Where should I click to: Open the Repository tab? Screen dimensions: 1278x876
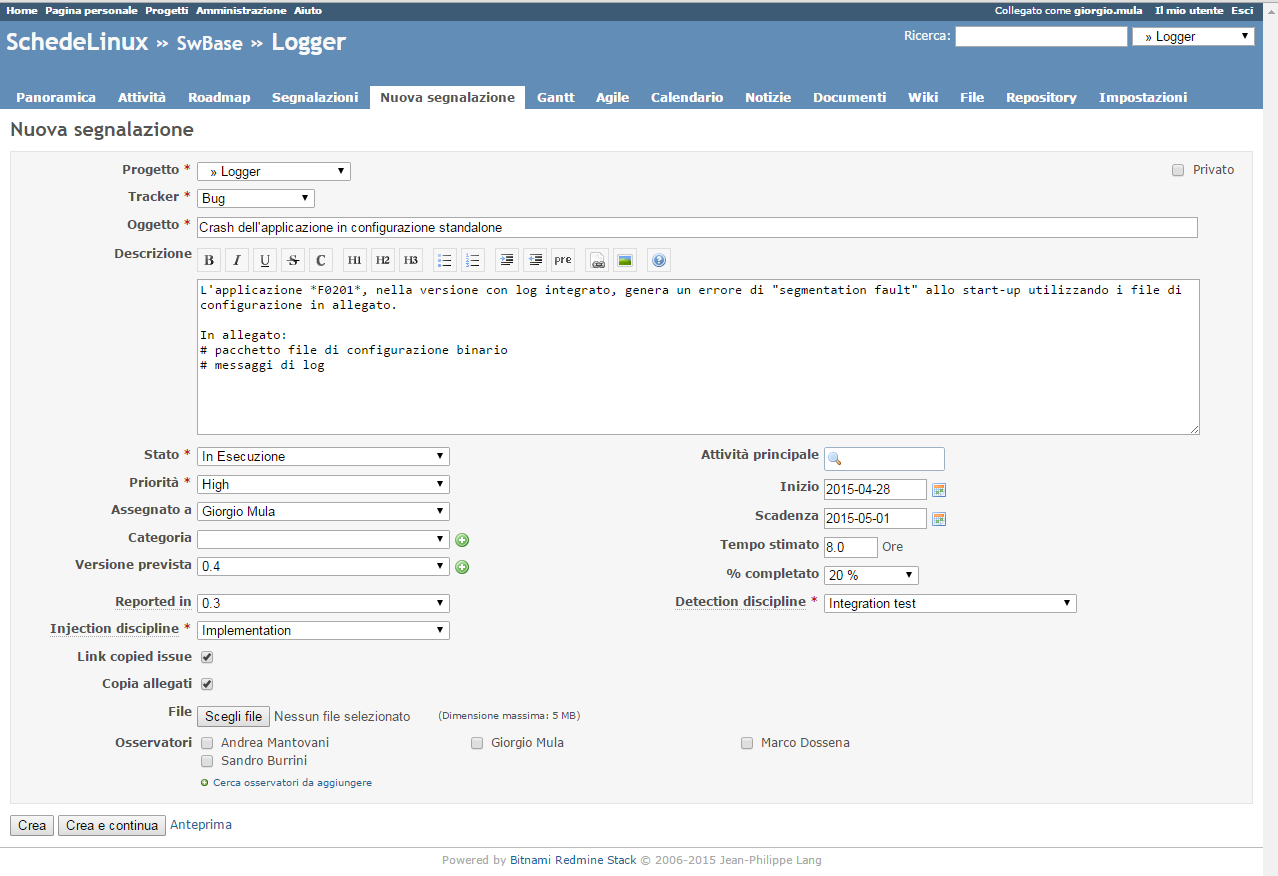pos(1041,97)
